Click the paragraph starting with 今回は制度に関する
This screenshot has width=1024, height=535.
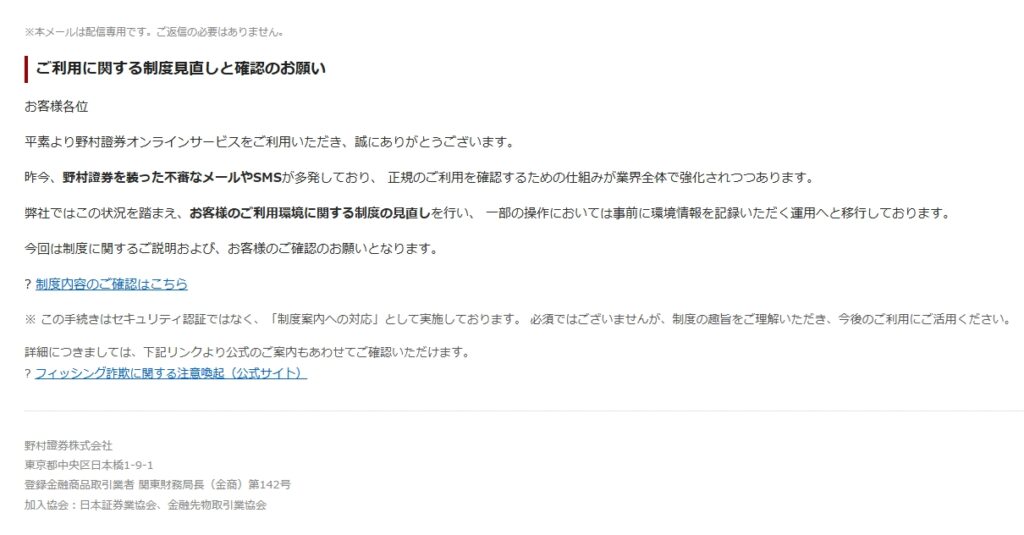[x=231, y=248]
